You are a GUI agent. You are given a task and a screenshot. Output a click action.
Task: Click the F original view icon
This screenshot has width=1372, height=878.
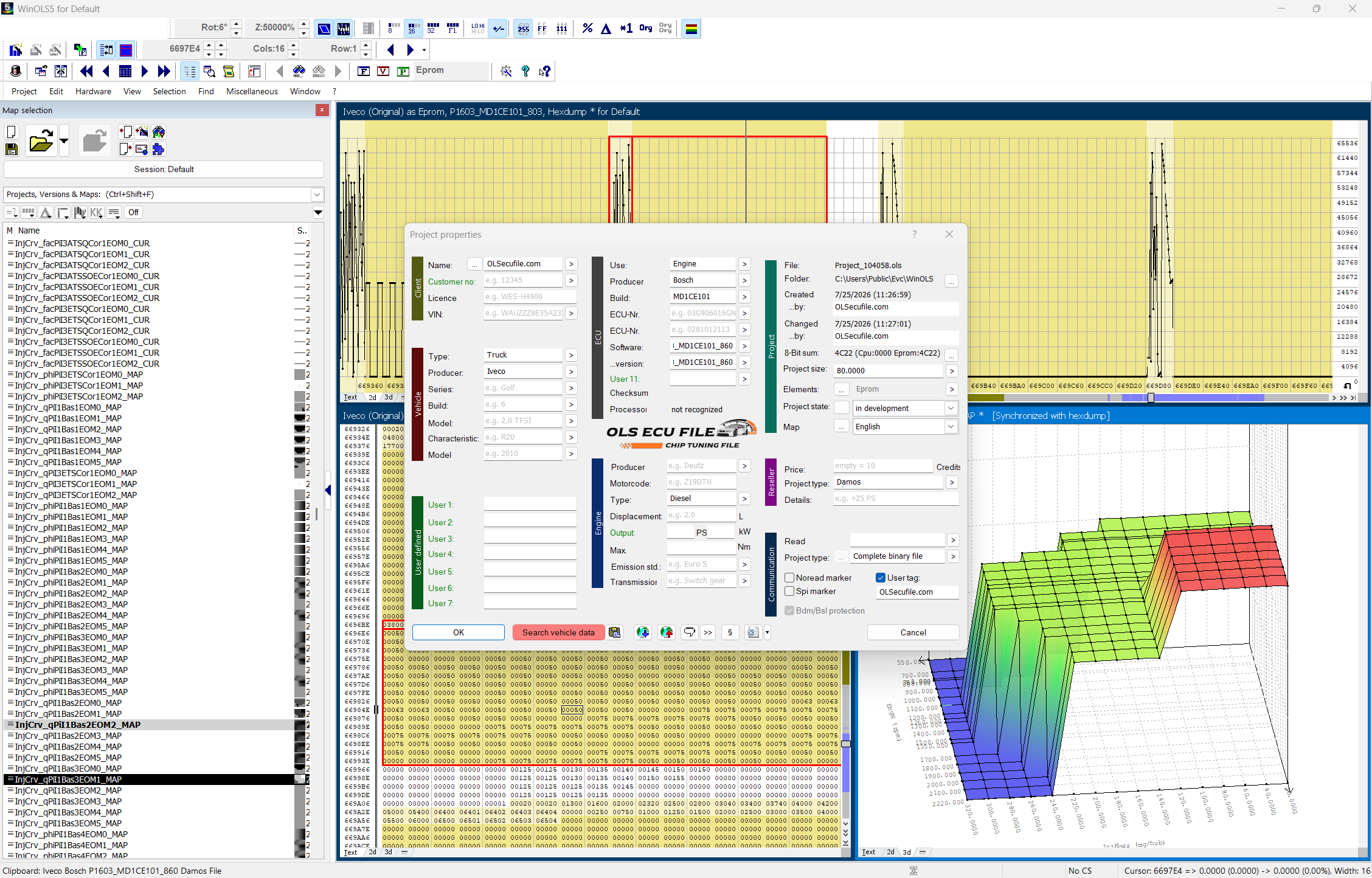click(x=364, y=71)
